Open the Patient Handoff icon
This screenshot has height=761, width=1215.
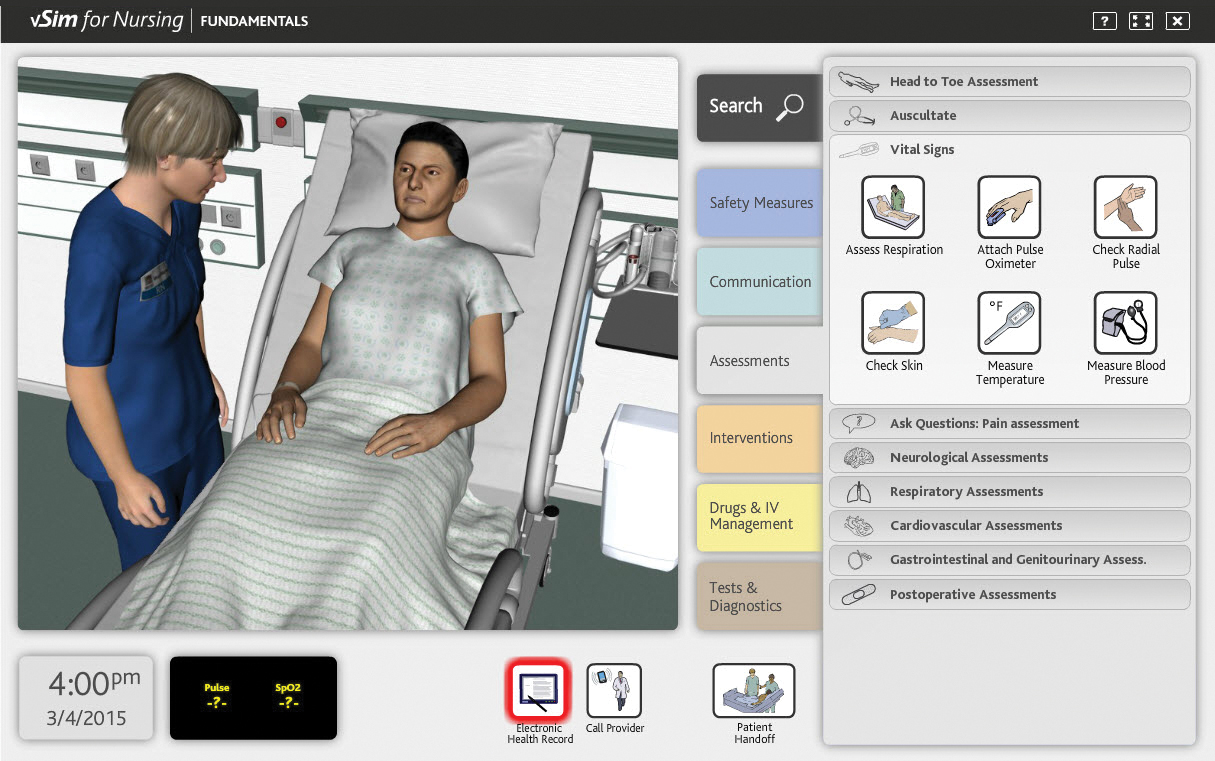[x=753, y=692]
